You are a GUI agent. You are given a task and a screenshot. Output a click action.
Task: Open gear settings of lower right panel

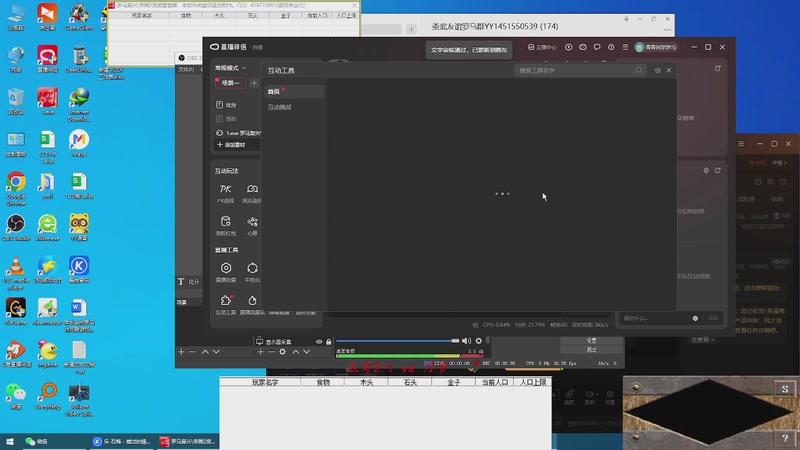[x=706, y=170]
